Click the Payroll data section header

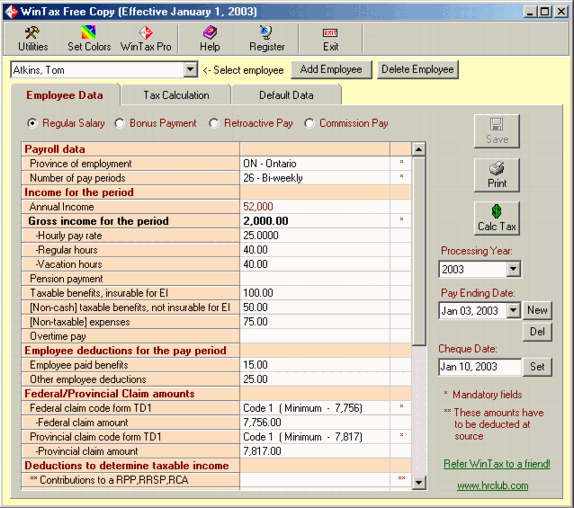point(130,149)
